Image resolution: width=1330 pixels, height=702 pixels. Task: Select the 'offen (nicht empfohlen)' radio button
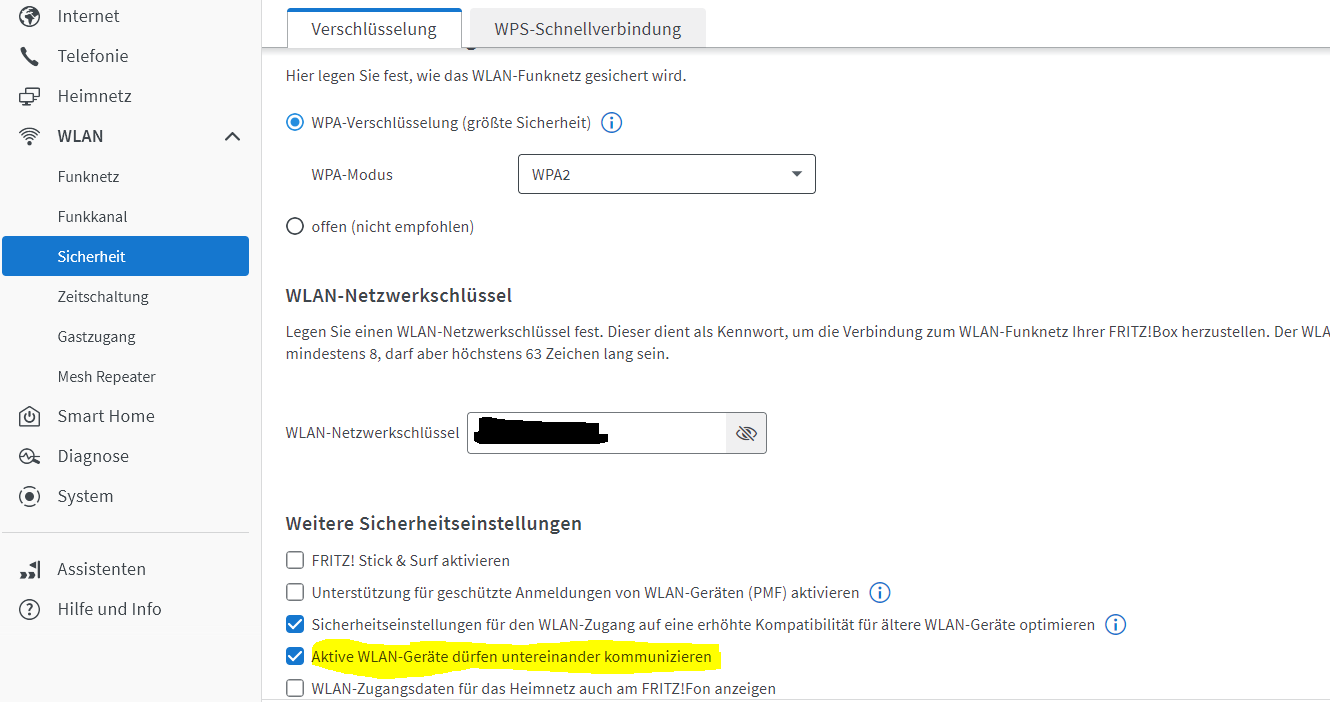295,227
